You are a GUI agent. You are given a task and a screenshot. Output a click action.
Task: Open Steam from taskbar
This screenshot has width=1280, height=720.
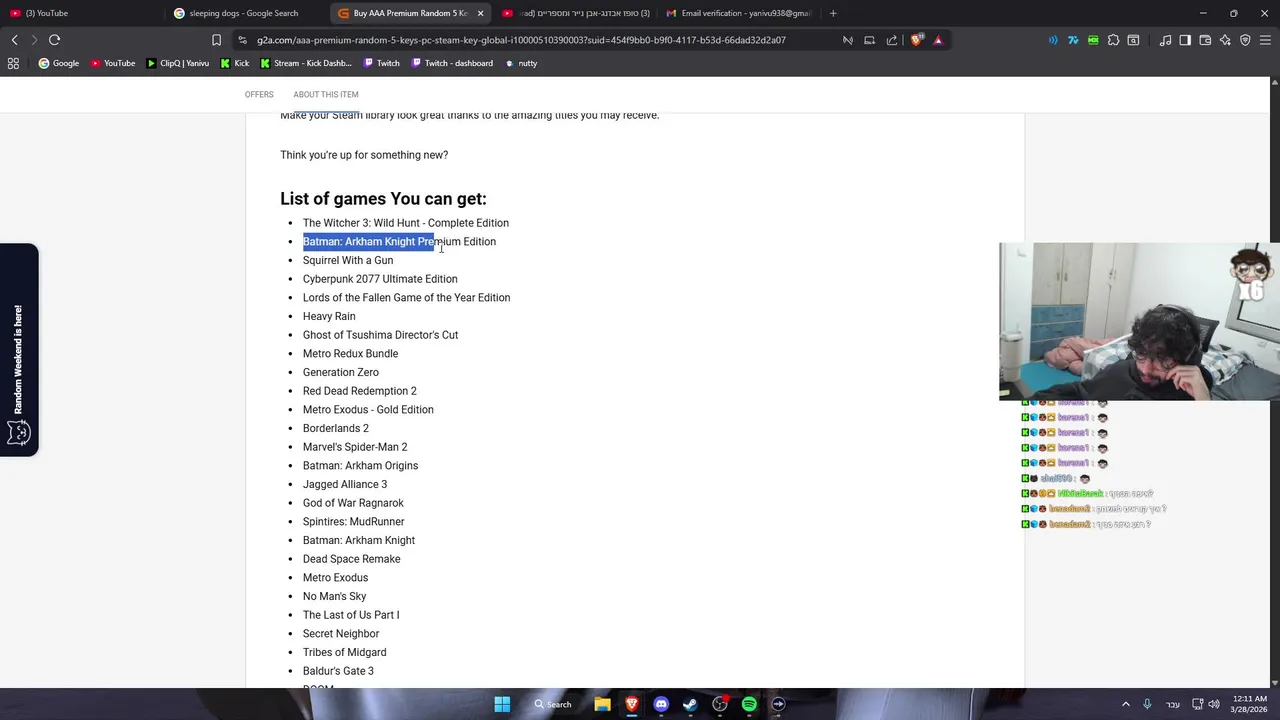[x=690, y=704]
